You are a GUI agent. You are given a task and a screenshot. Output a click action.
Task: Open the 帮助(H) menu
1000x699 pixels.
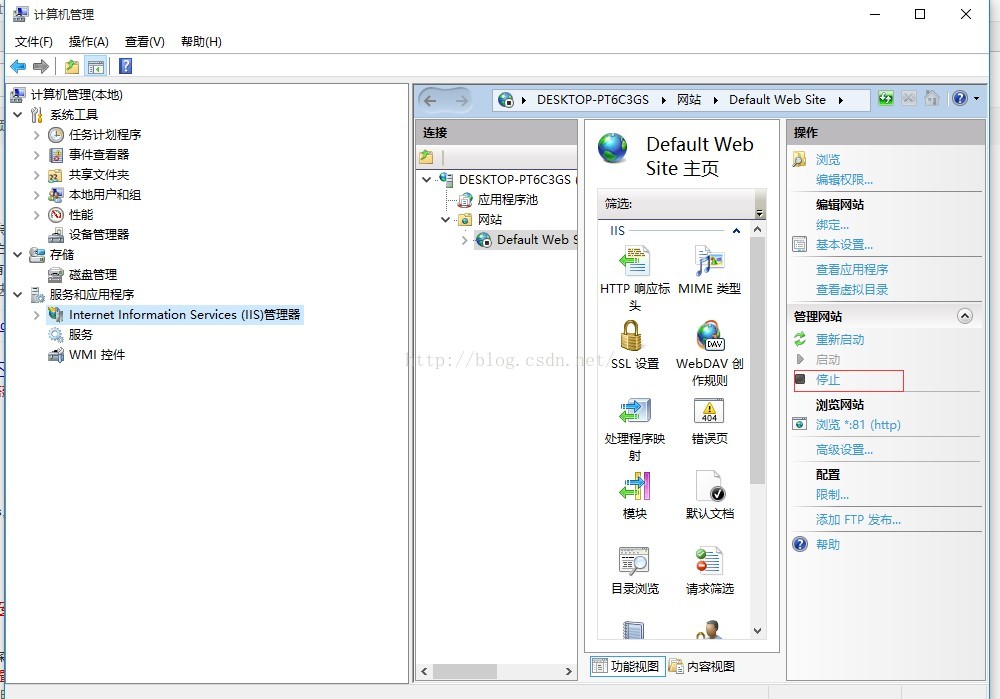click(x=202, y=41)
